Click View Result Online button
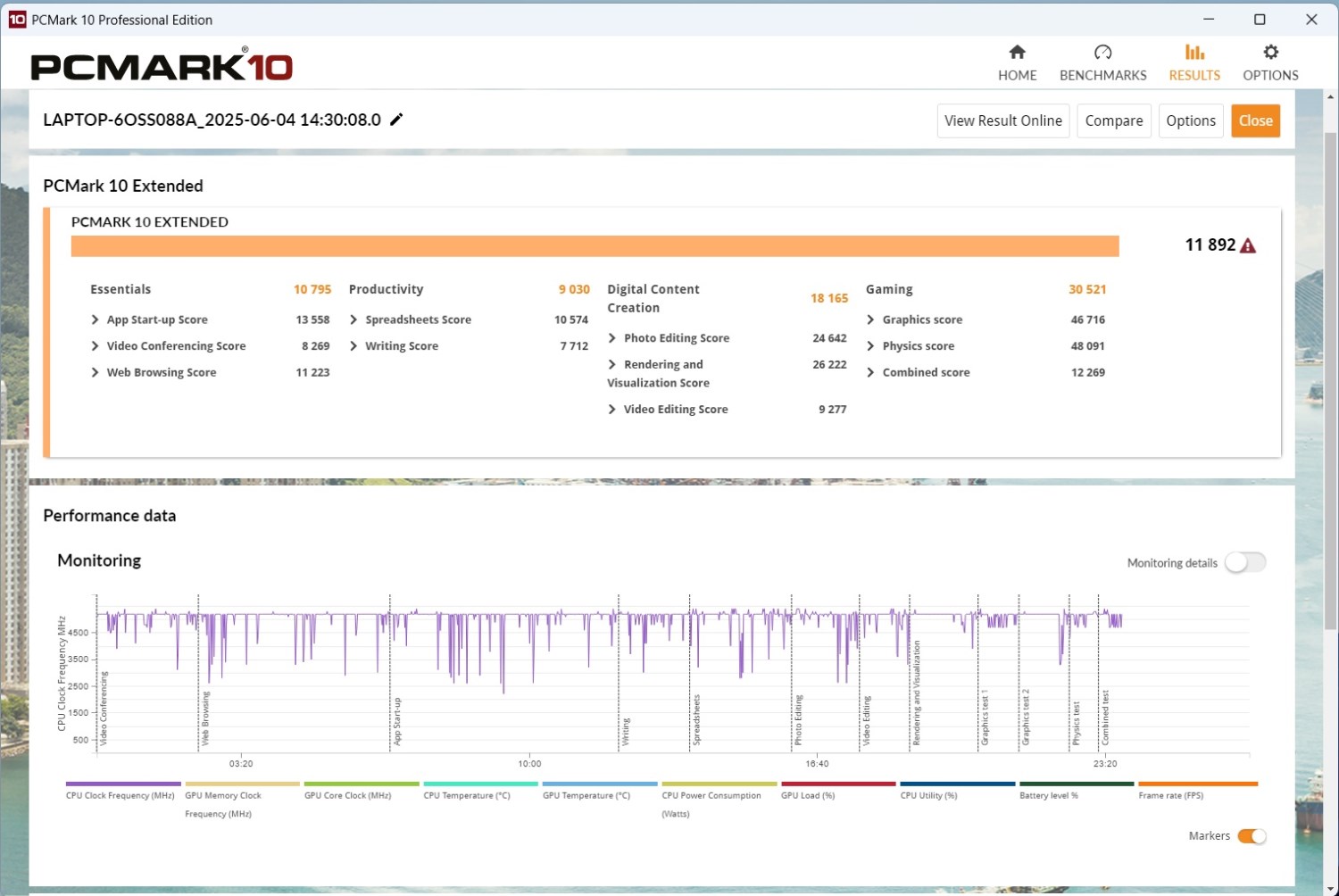Screen dimensions: 1339x896 (x=1002, y=120)
